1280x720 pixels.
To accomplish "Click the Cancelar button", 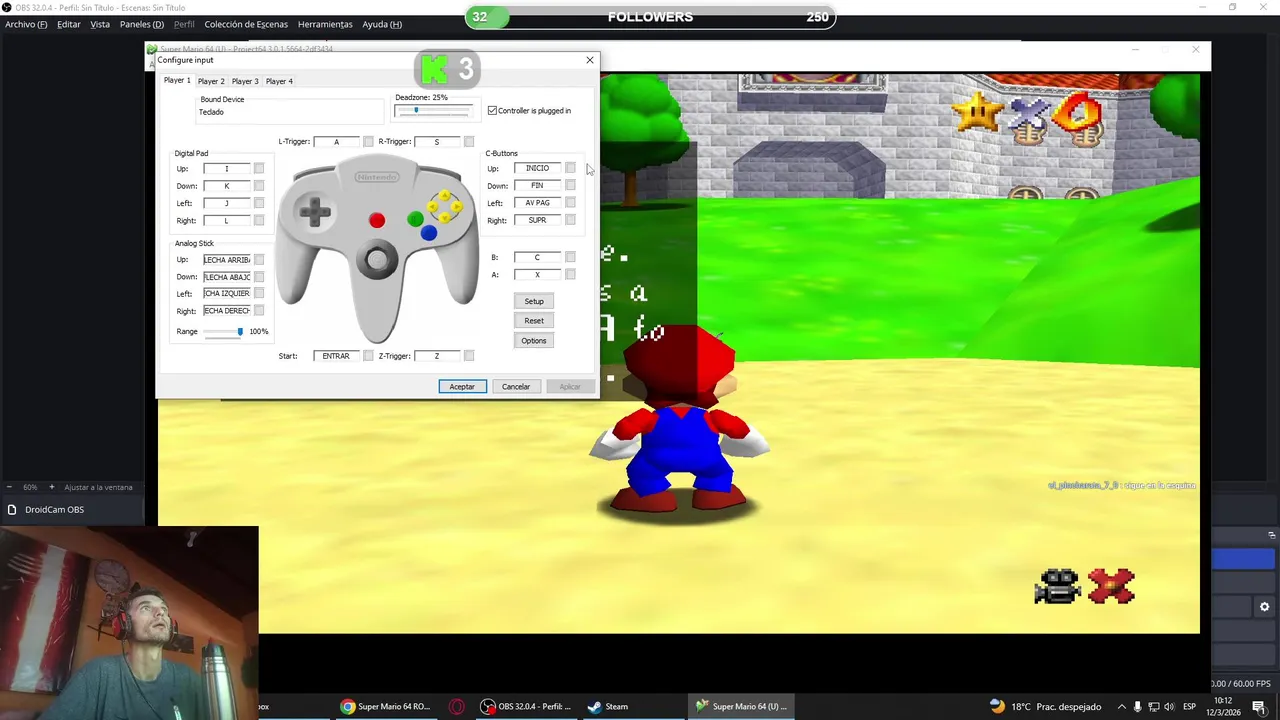I will 516,386.
